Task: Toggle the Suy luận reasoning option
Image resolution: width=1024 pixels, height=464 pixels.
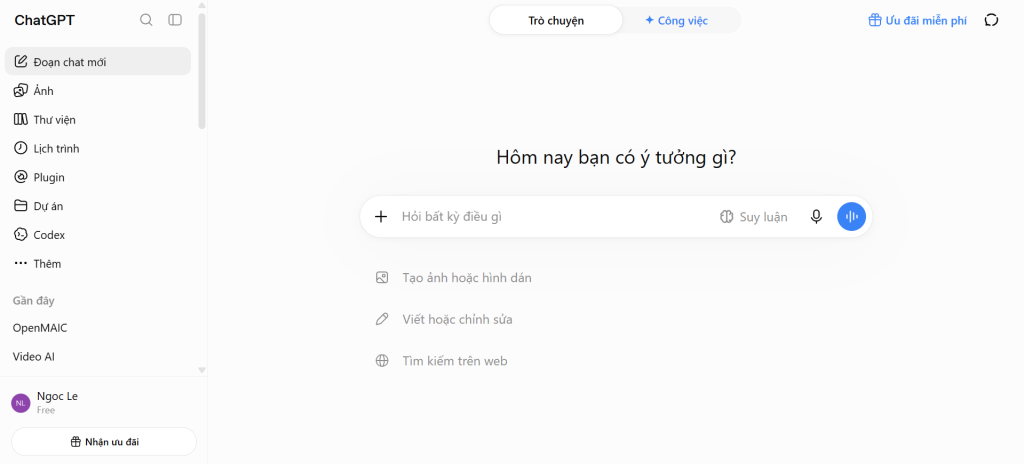Action: [754, 217]
